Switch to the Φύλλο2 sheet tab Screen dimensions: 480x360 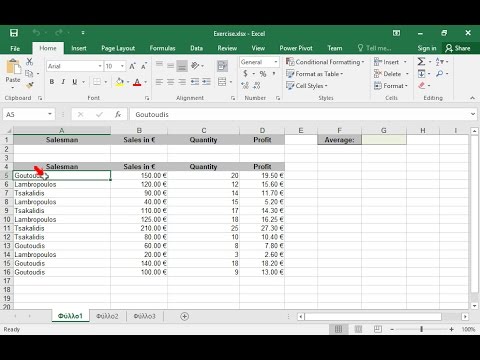[107, 316]
